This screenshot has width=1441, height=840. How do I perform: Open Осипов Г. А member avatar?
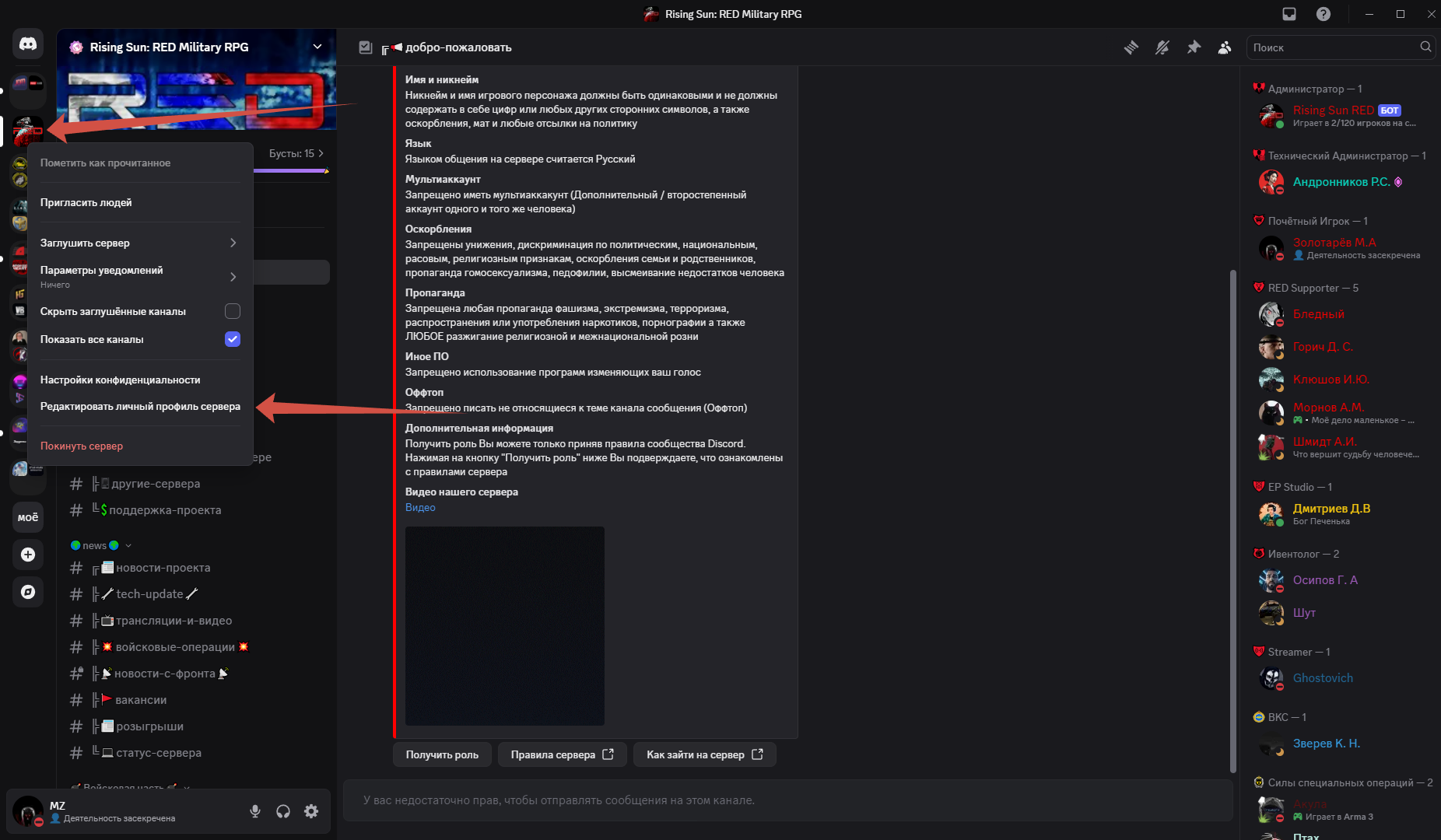click(x=1271, y=580)
